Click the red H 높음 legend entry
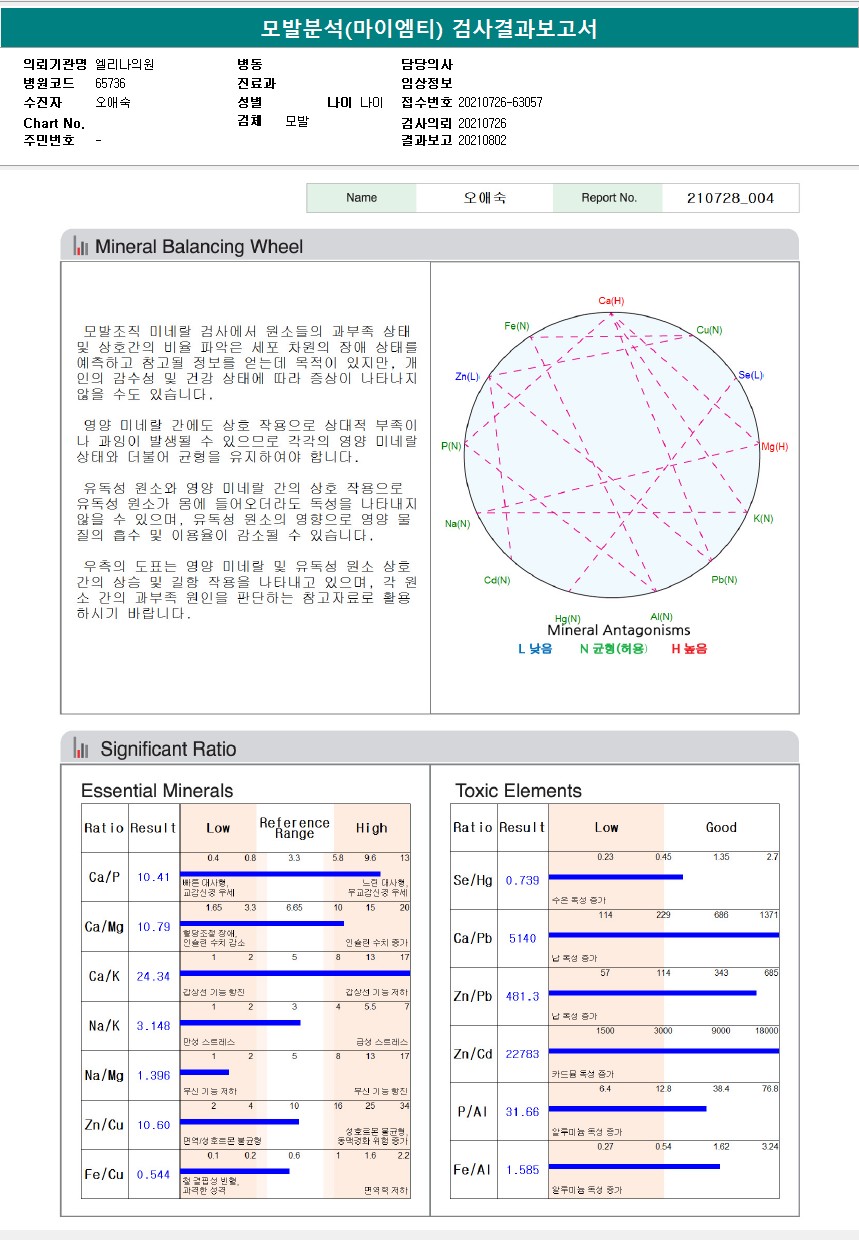859x1240 pixels. pos(689,649)
